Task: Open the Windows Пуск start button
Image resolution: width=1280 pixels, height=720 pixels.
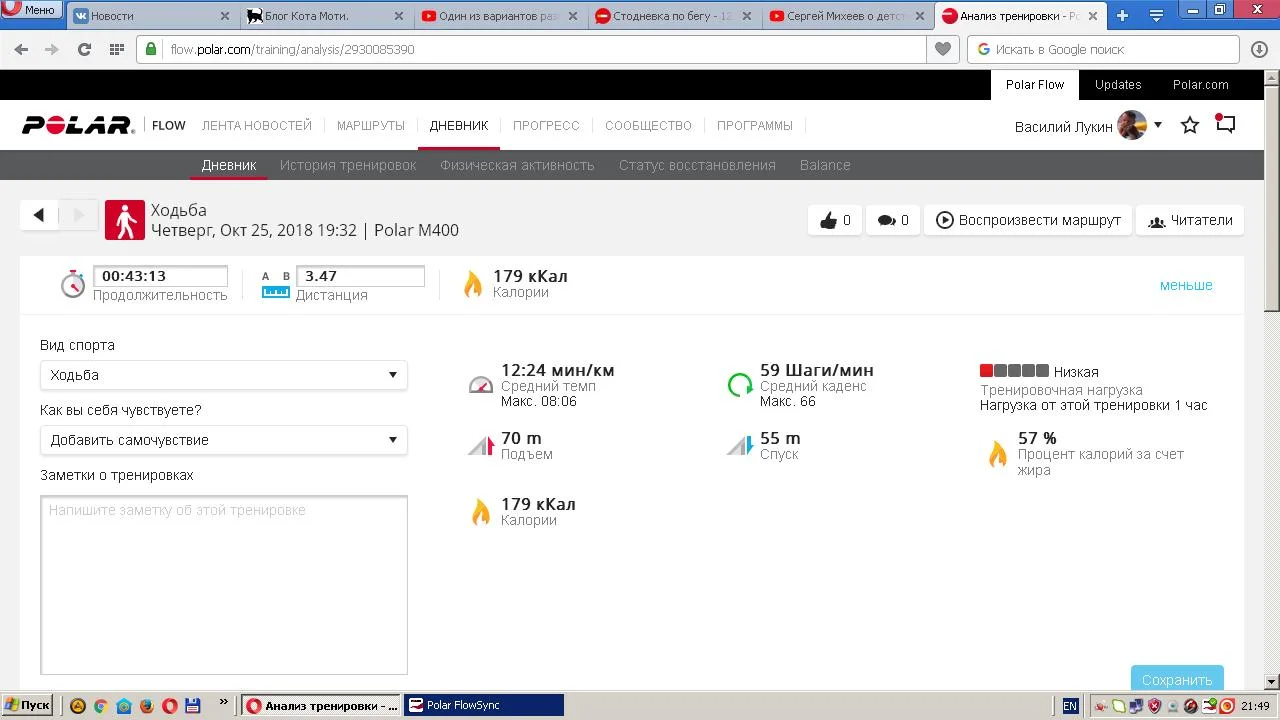Action: pyautogui.click(x=27, y=705)
